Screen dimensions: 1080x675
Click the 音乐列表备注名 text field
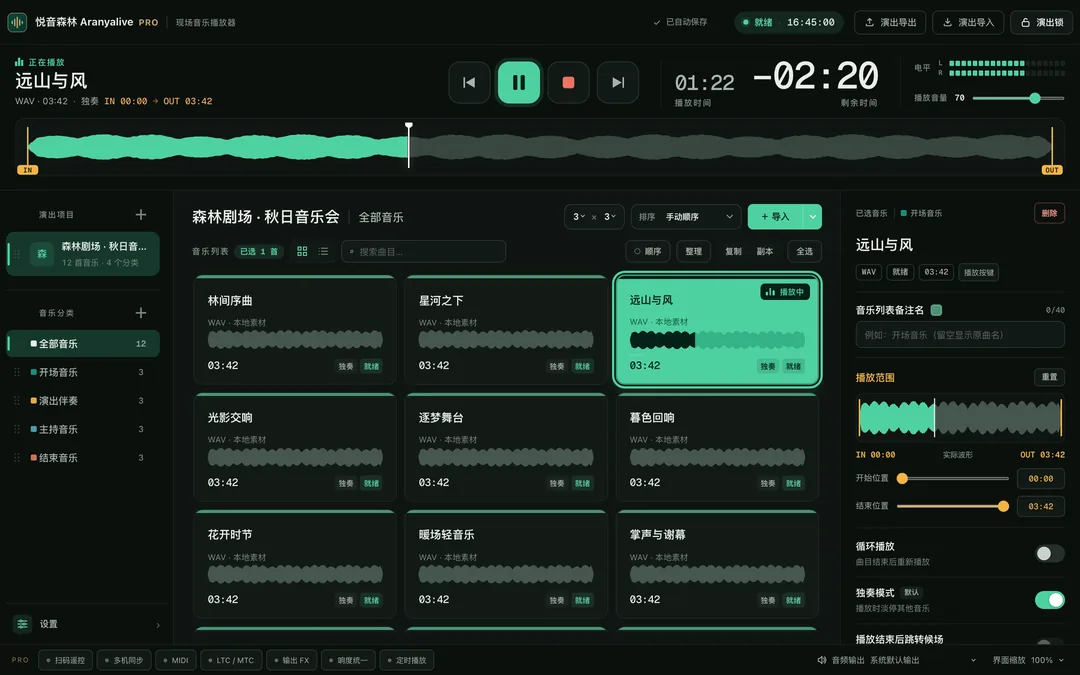(x=960, y=335)
